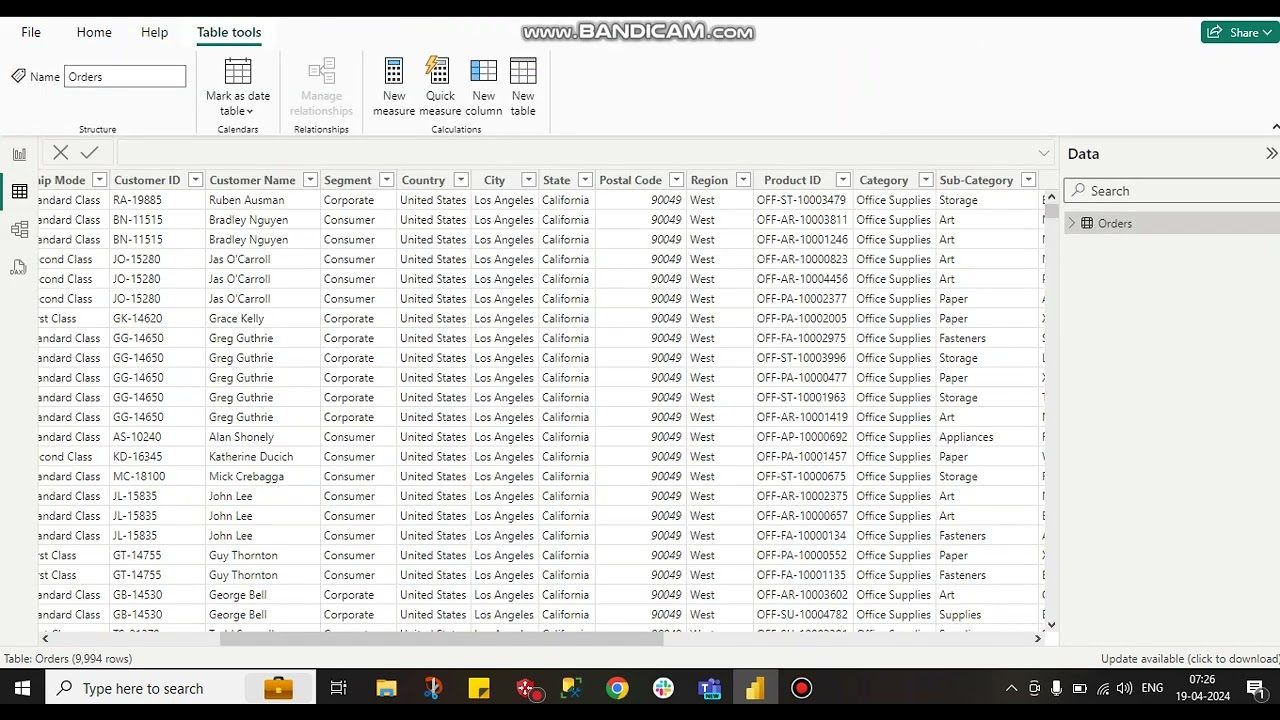The width and height of the screenshot is (1280, 720).
Task: Cancel the formula with the X icon
Action: tap(61, 153)
